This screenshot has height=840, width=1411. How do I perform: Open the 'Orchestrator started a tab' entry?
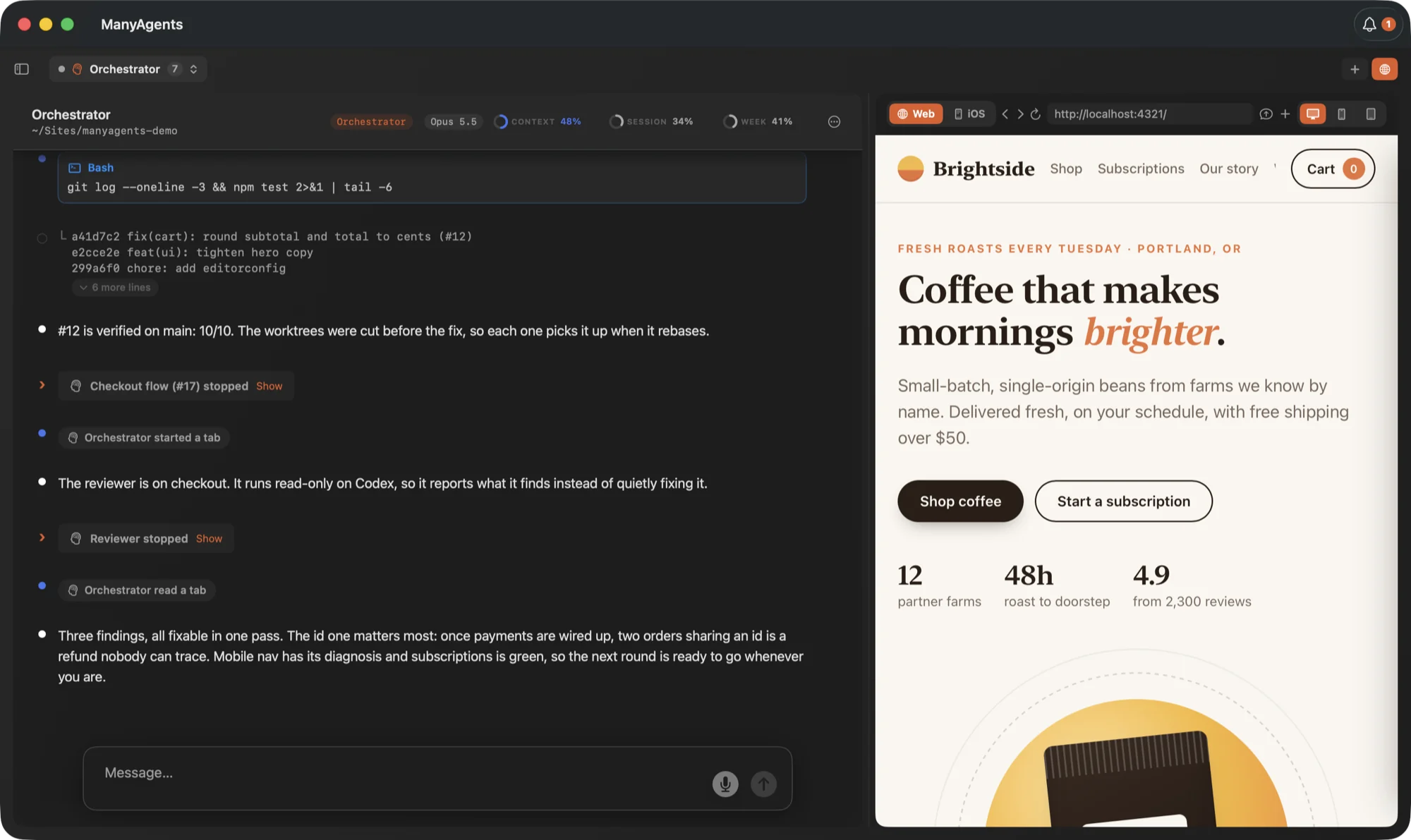(144, 438)
